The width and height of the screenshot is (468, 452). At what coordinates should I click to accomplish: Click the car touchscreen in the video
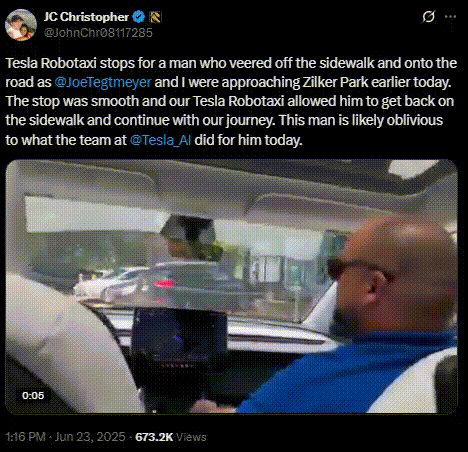point(179,347)
